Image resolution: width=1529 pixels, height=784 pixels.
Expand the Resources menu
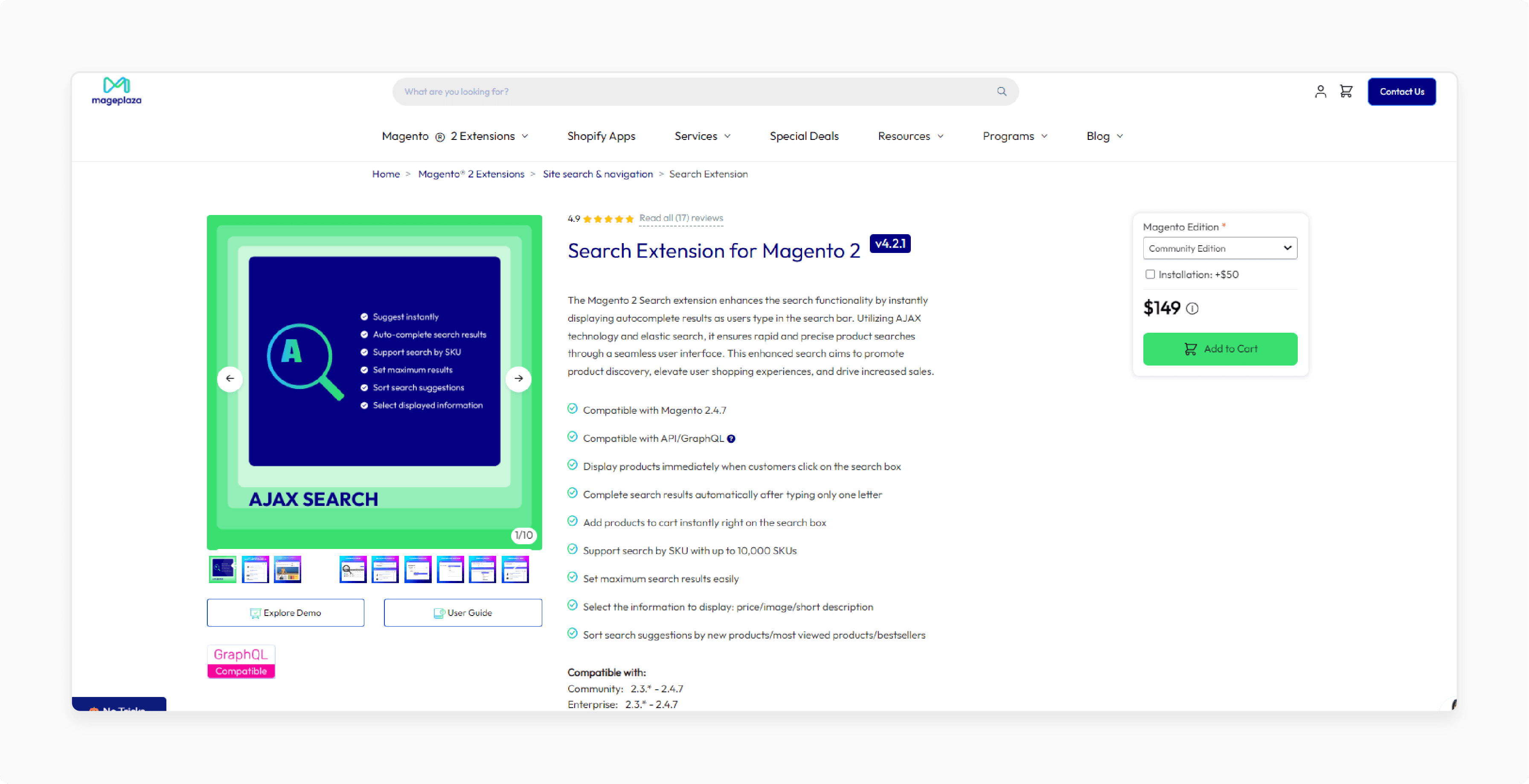click(910, 136)
